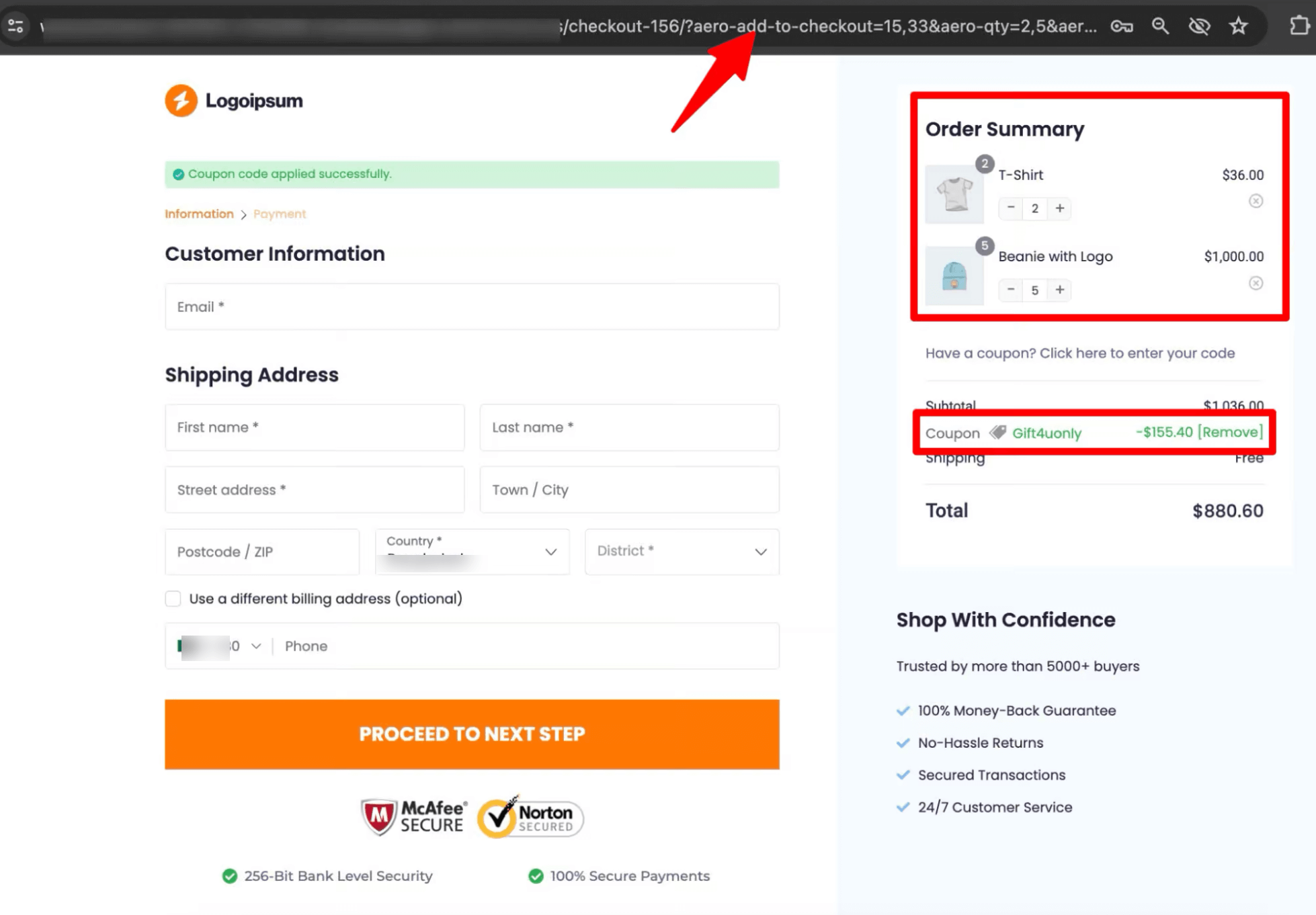This screenshot has height=915, width=1316.
Task: Bookmark this page via the star icon
Action: pos(1239,26)
